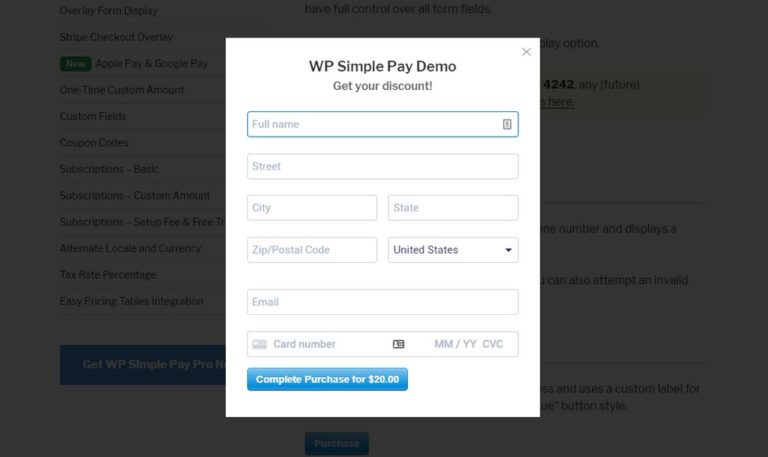Open Custom Fields sidebar menu item
The height and width of the screenshot is (457, 768).
tap(93, 116)
